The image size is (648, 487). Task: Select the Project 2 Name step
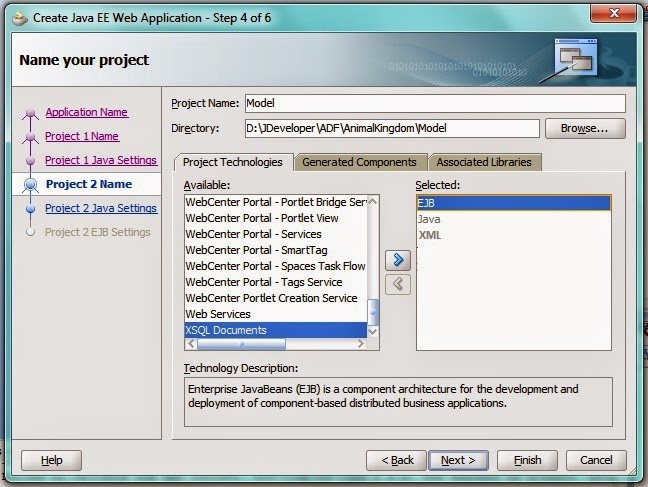coord(89,184)
